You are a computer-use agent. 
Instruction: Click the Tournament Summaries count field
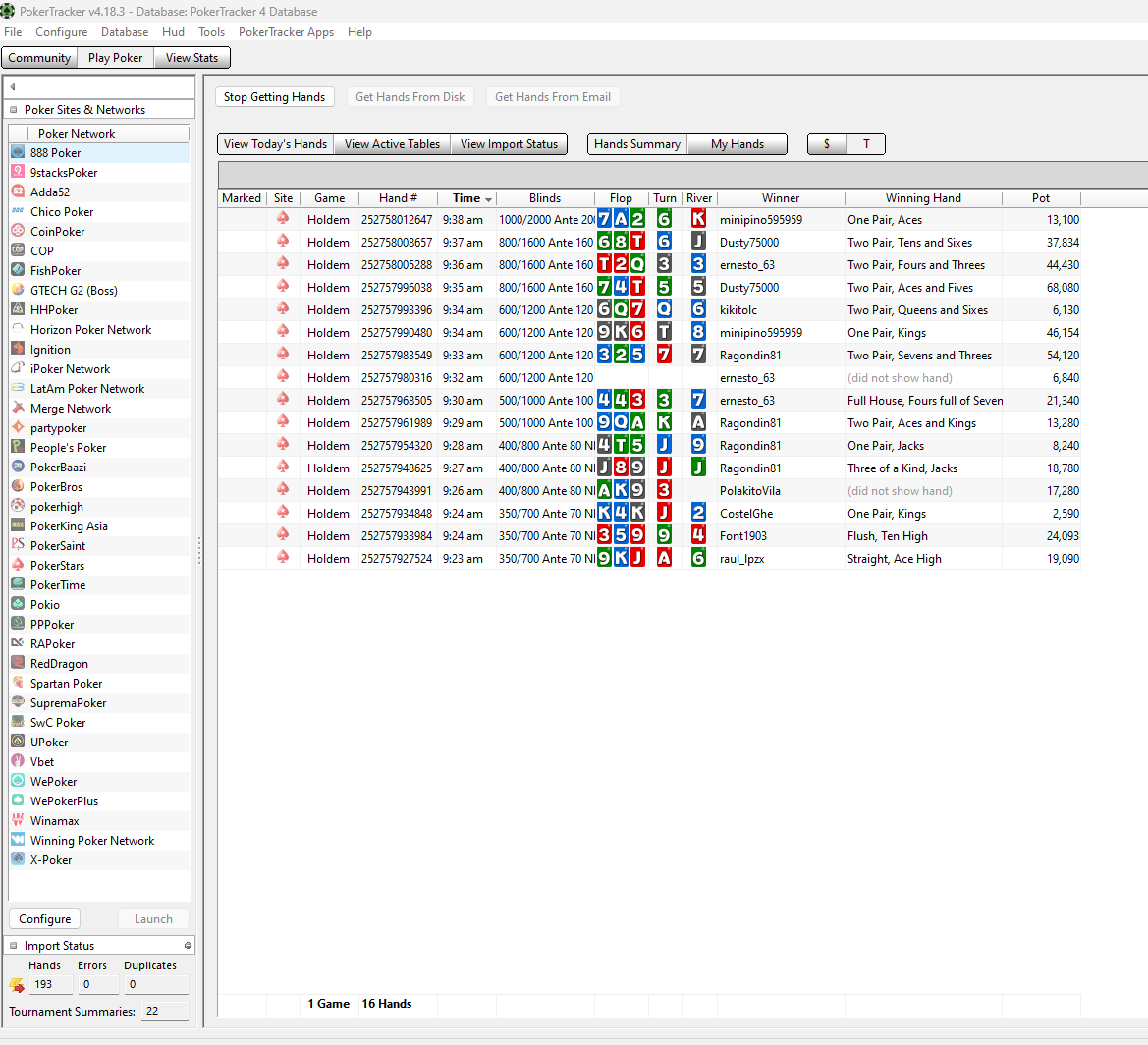164,1012
